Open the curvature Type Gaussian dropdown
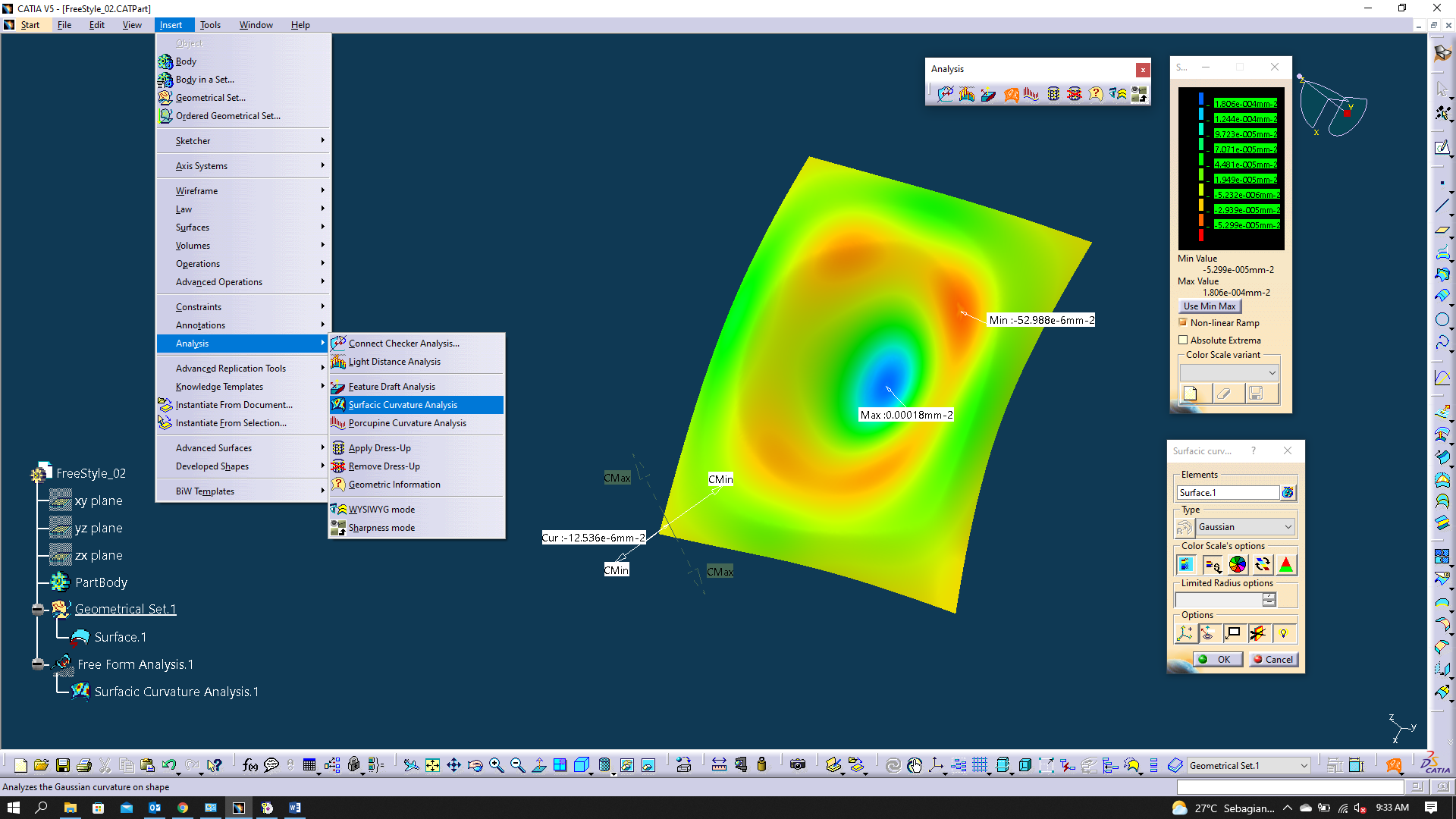This screenshot has height=819, width=1456. click(1288, 527)
